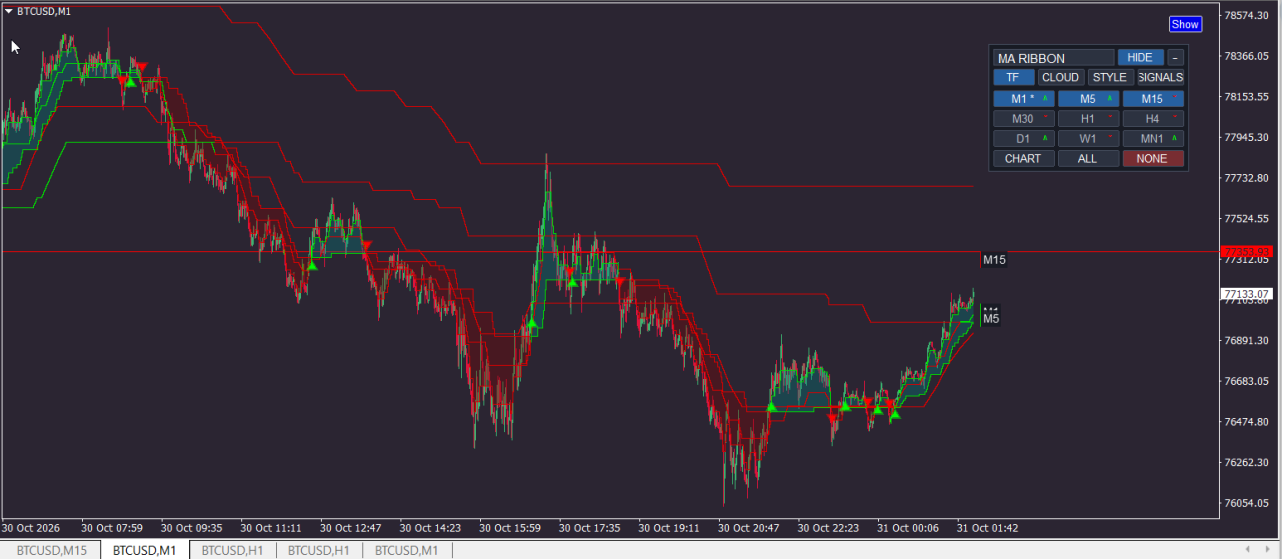This screenshot has height=559, width=1282.
Task: Click time label 30 Oct 14:23
Action: click(430, 527)
